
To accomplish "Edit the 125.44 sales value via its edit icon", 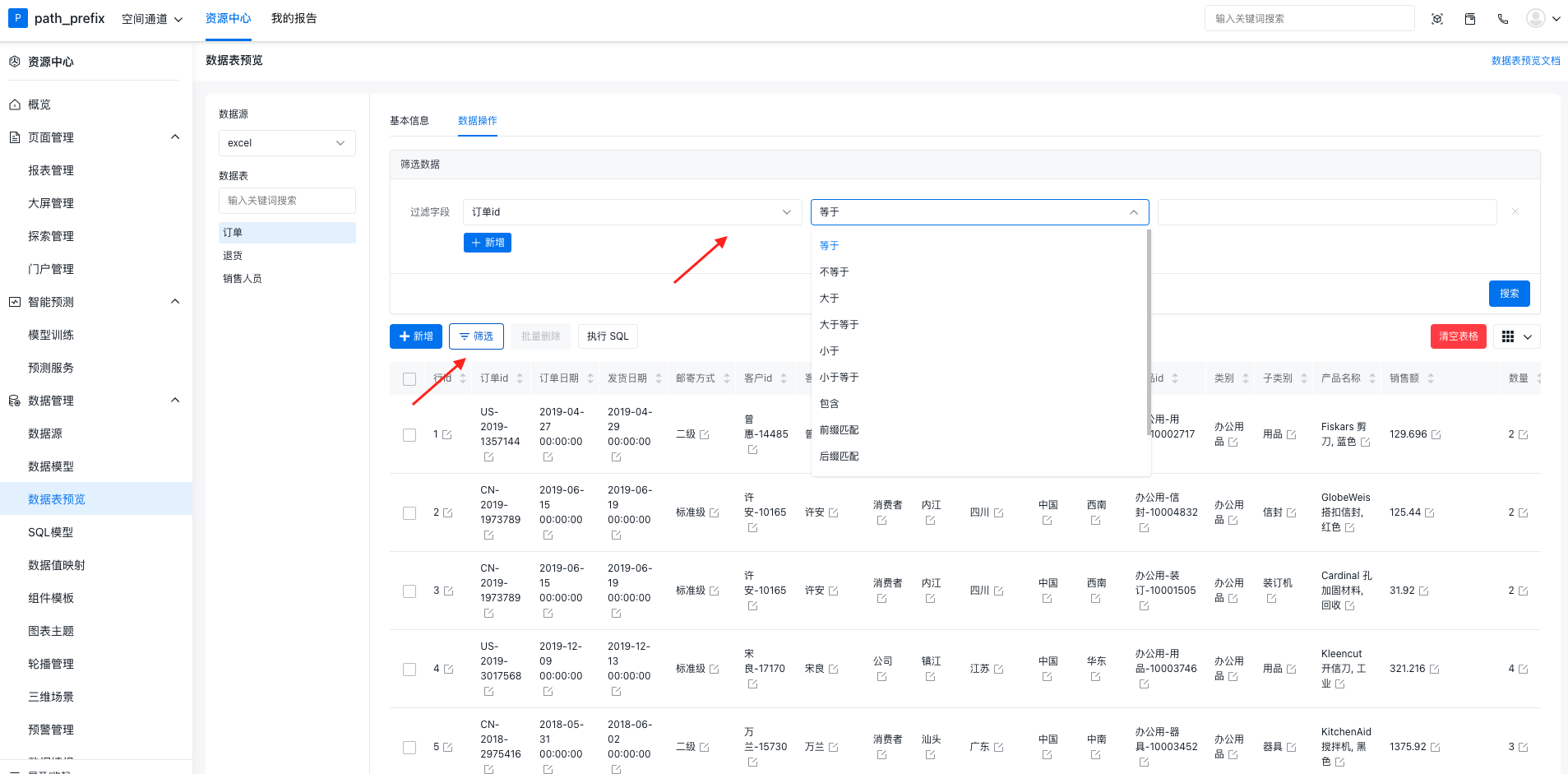I will point(1429,513).
